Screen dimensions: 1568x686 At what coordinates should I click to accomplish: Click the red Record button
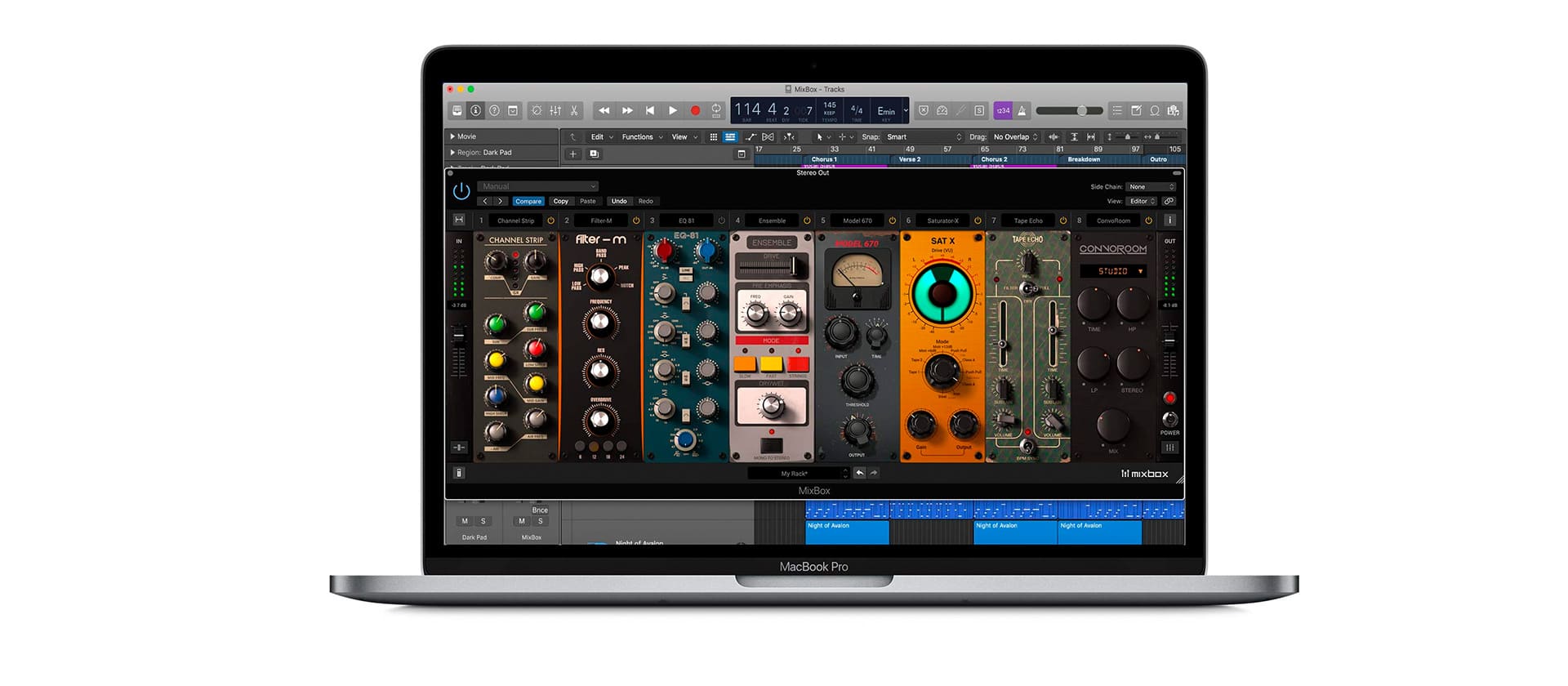point(695,110)
